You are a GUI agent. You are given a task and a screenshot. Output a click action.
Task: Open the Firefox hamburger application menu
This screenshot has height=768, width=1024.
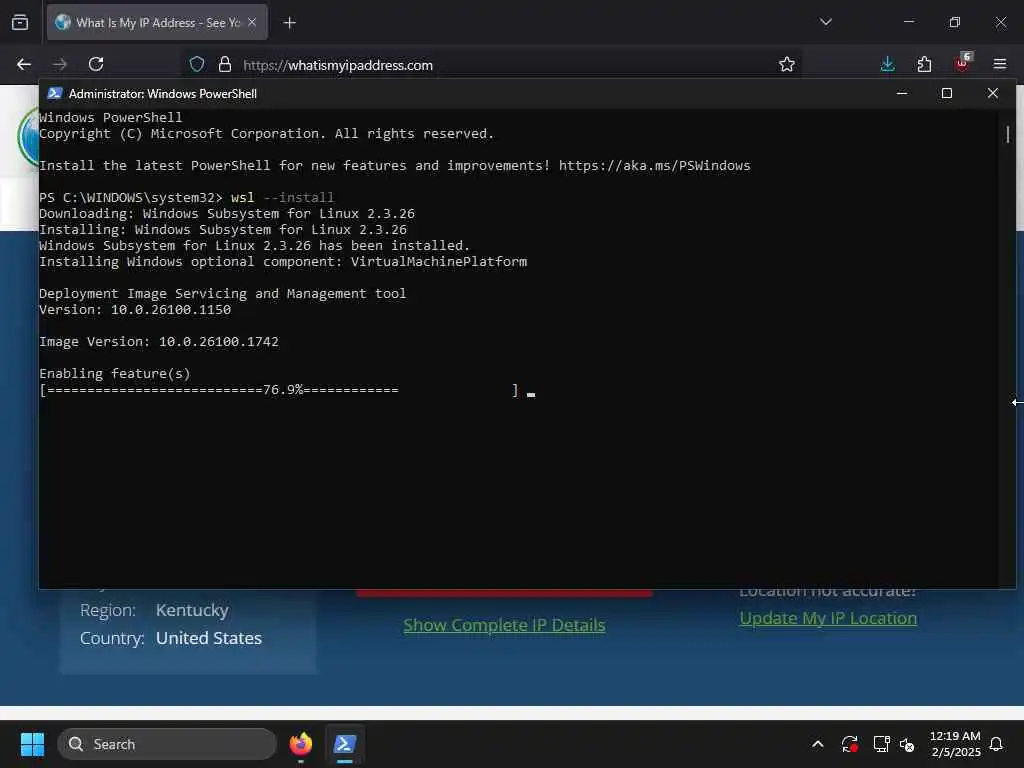pos(999,64)
